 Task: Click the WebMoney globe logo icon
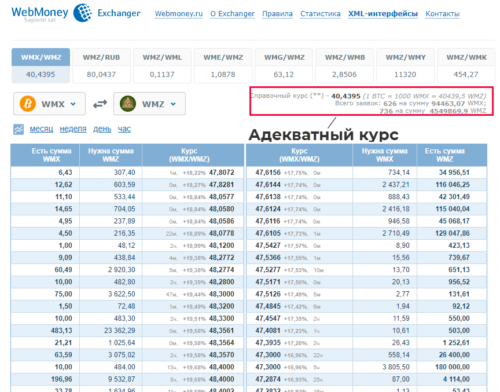pos(82,13)
